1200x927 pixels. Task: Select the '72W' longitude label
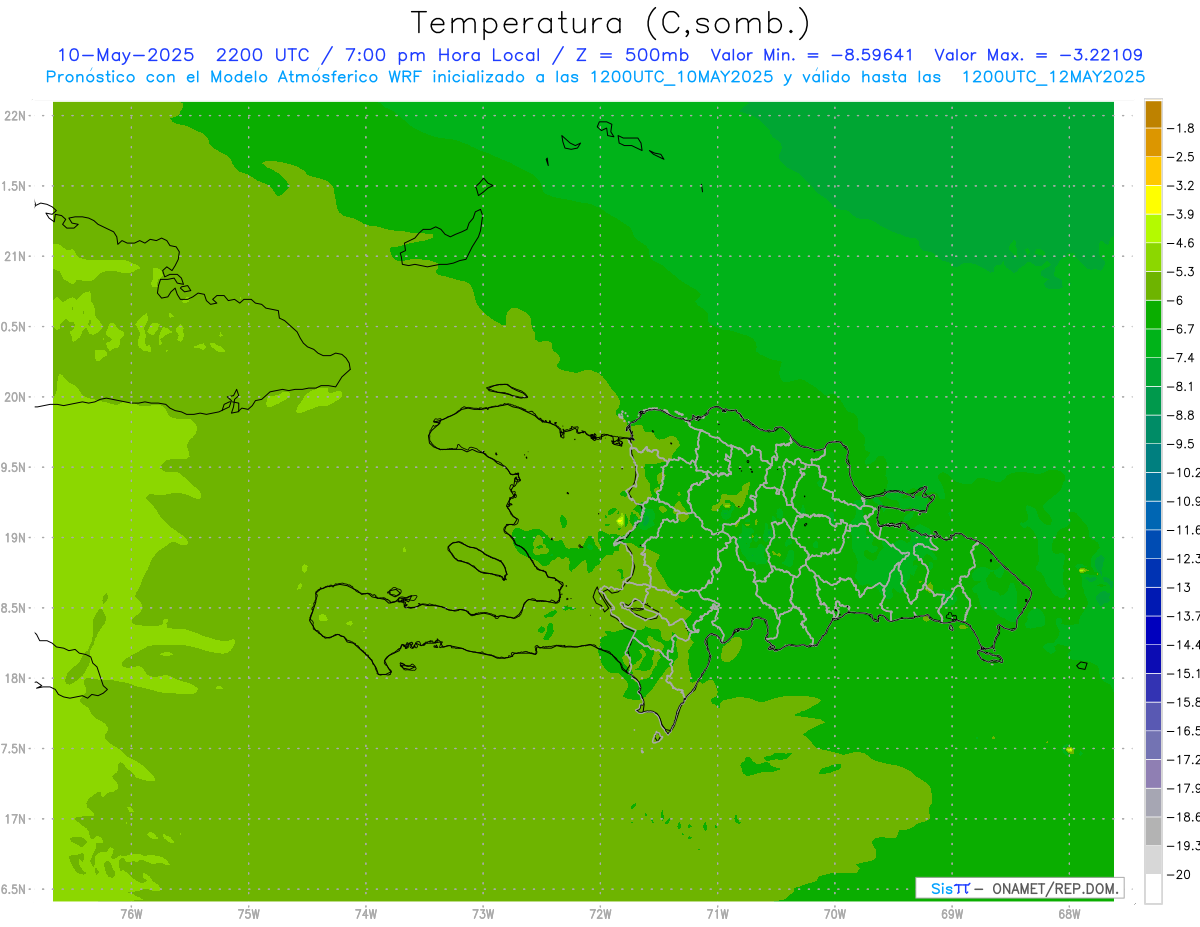[600, 913]
